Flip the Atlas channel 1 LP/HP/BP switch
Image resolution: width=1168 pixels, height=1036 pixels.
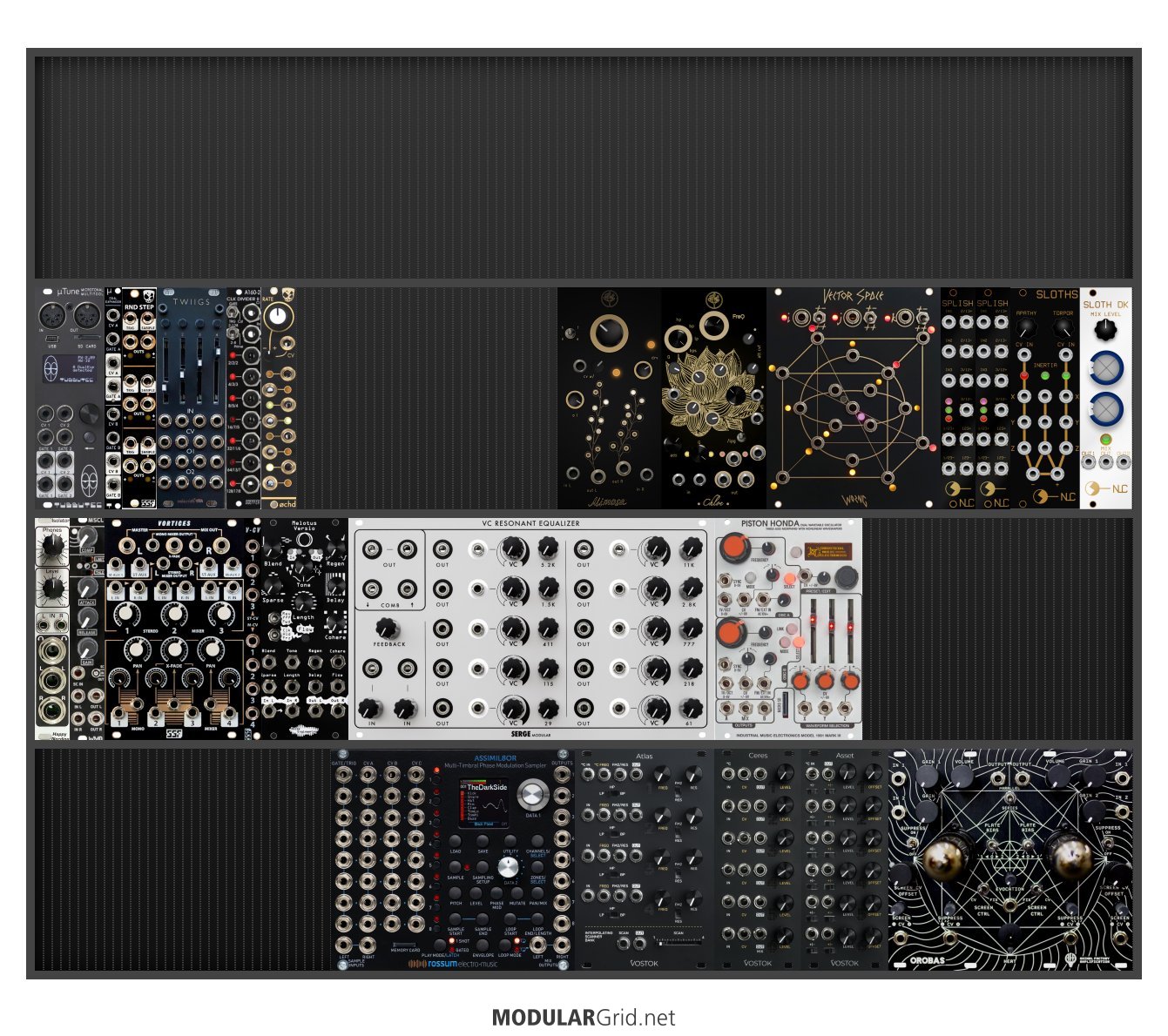pyautogui.click(x=612, y=793)
